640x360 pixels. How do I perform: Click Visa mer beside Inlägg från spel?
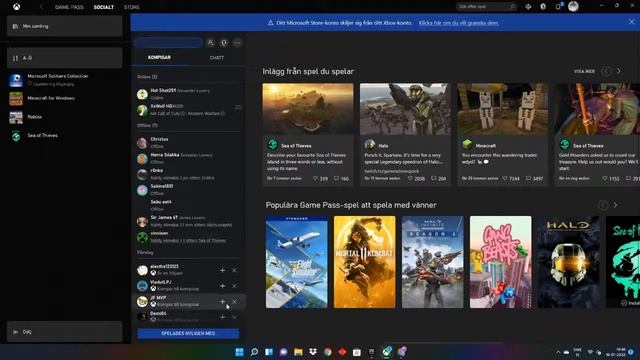[x=584, y=71]
